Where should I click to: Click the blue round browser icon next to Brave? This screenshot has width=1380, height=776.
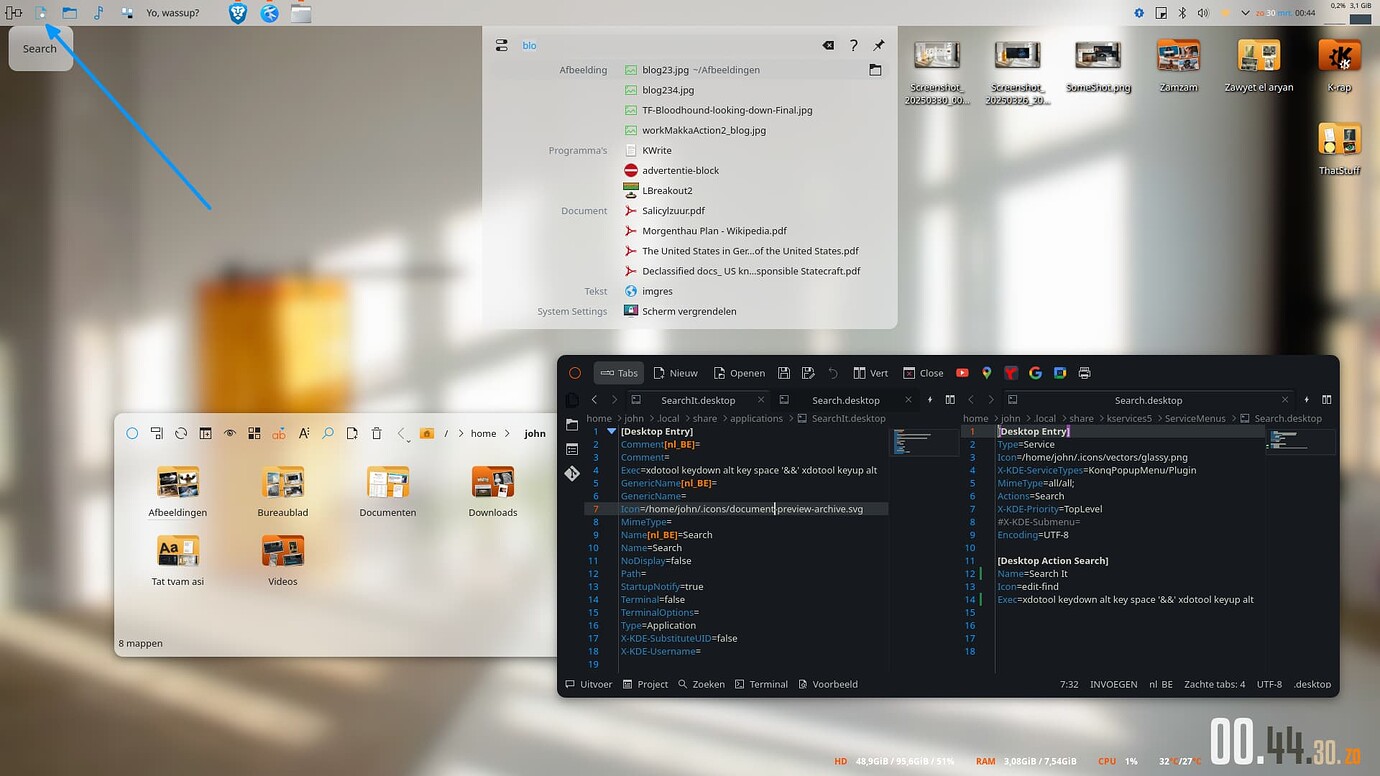269,13
